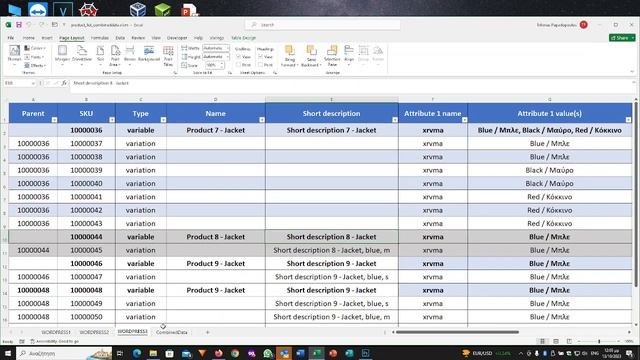Open the Attribute 1 value(s) filter dropdown

(628, 120)
